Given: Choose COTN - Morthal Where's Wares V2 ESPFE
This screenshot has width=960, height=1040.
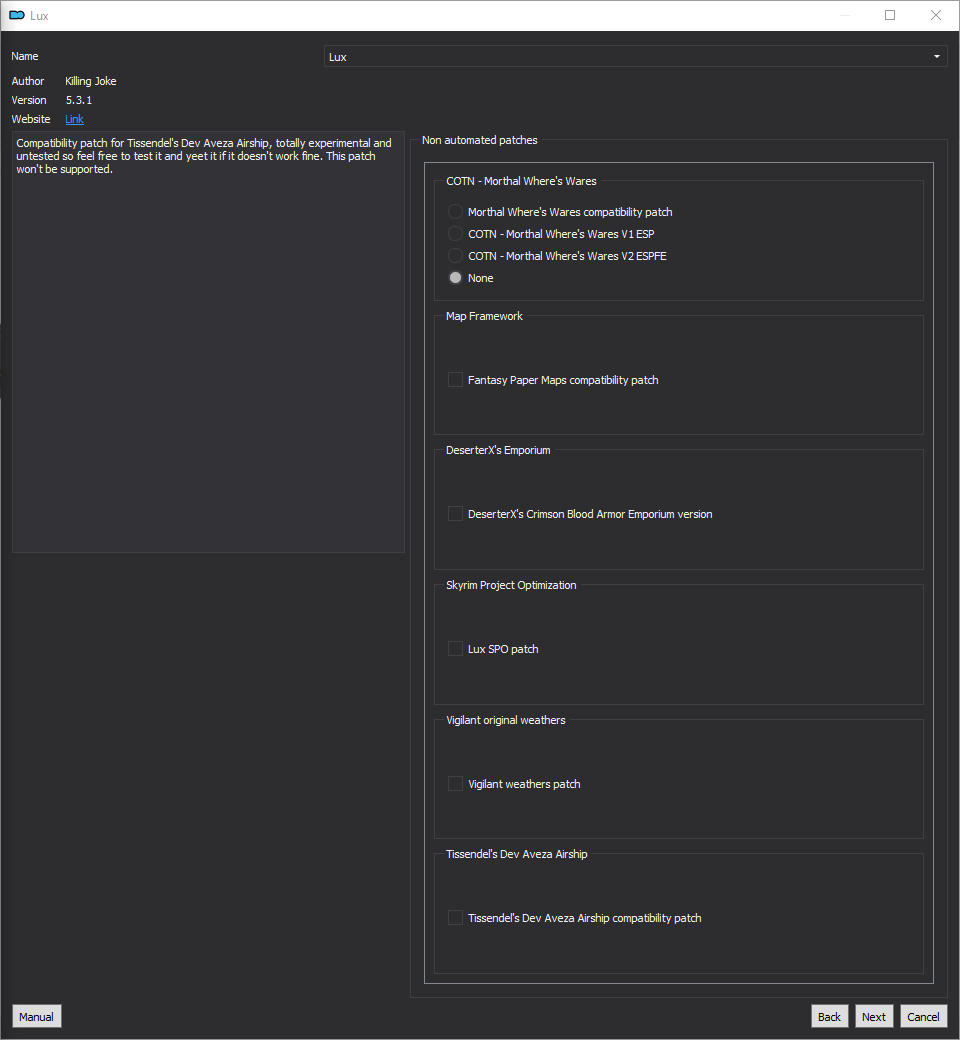Looking at the screenshot, I should 456,256.
